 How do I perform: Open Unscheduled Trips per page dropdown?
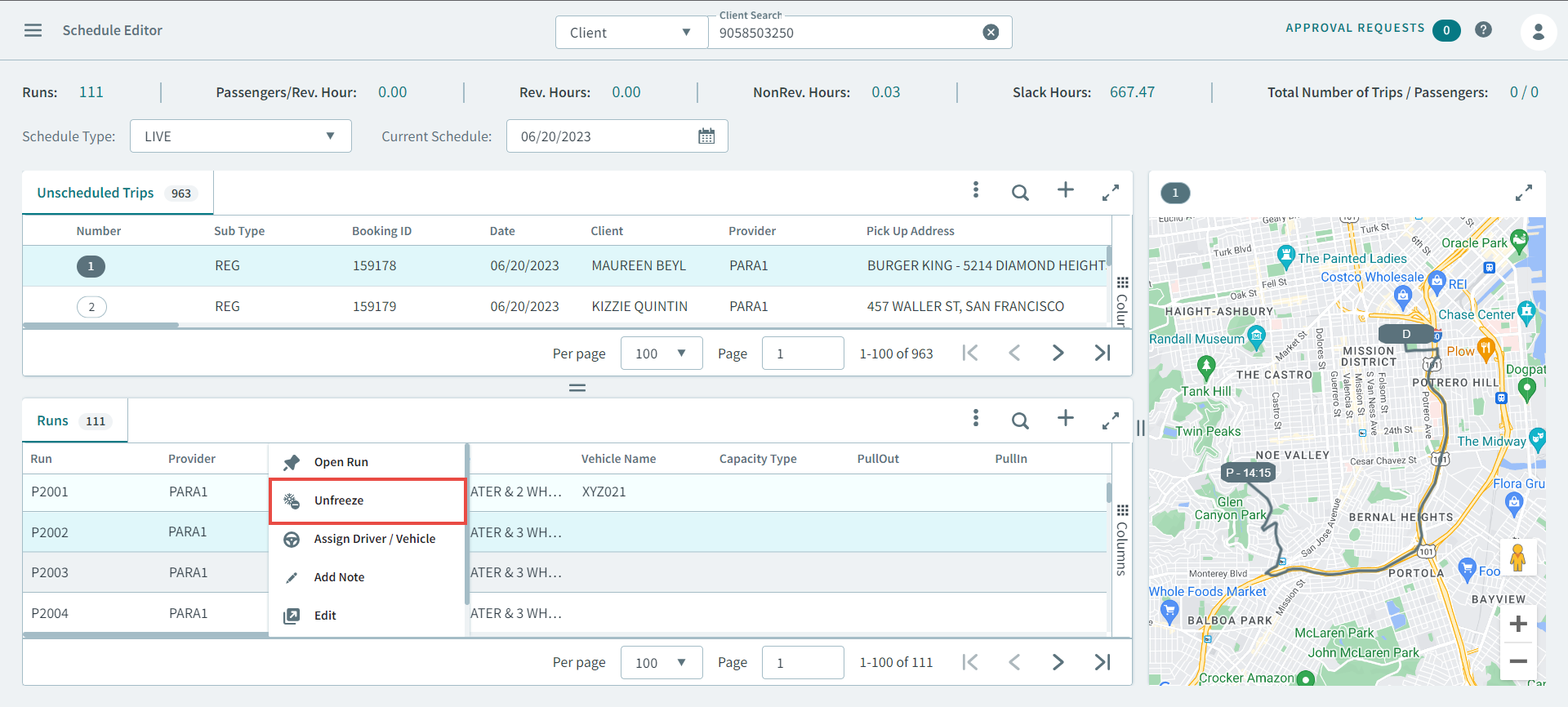(x=661, y=353)
